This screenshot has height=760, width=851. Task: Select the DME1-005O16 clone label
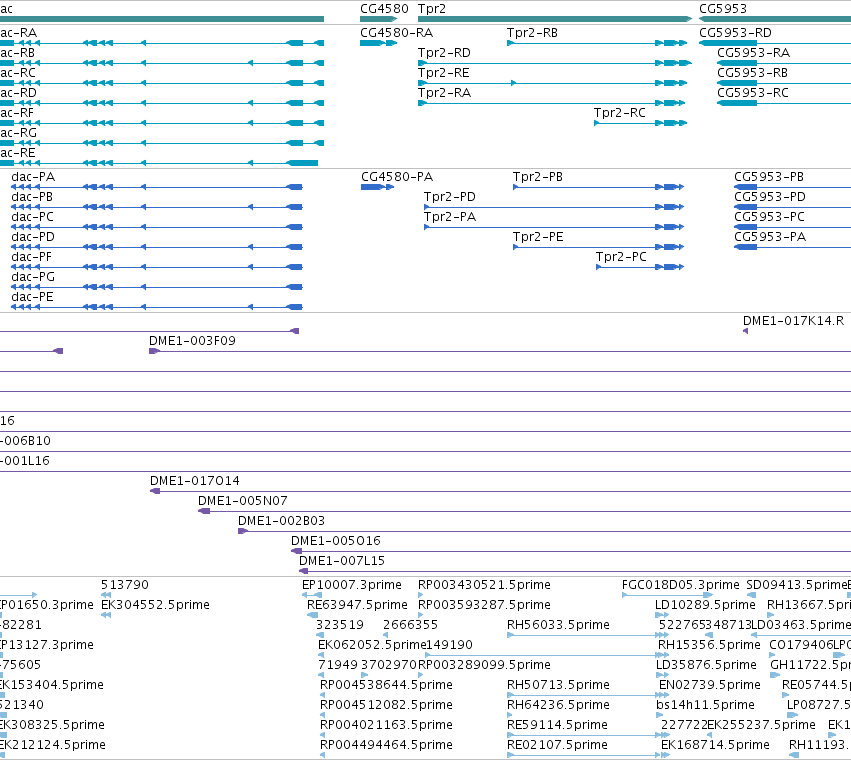click(336, 541)
